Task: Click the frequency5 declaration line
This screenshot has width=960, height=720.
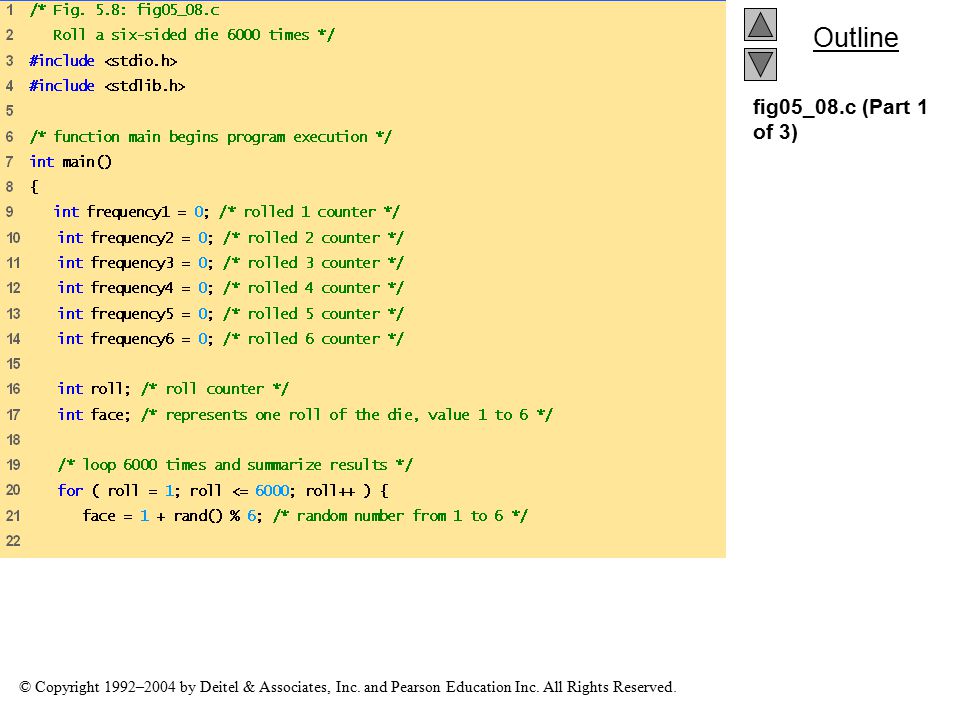Action: [x=231, y=313]
